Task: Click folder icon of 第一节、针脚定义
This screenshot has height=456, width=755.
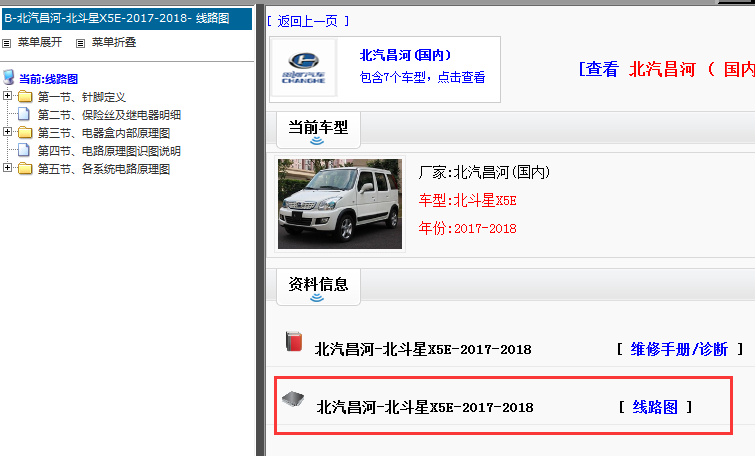Action: pyautogui.click(x=25, y=97)
